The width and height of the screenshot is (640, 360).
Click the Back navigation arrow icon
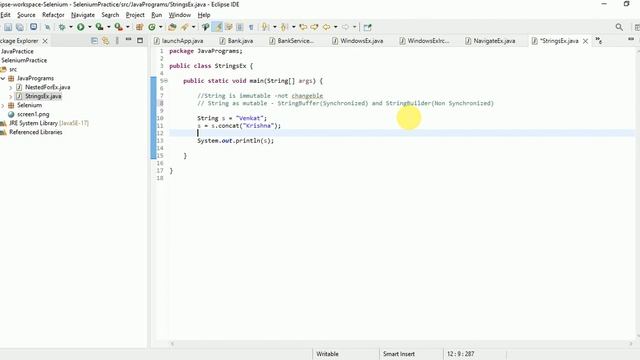tap(326, 27)
